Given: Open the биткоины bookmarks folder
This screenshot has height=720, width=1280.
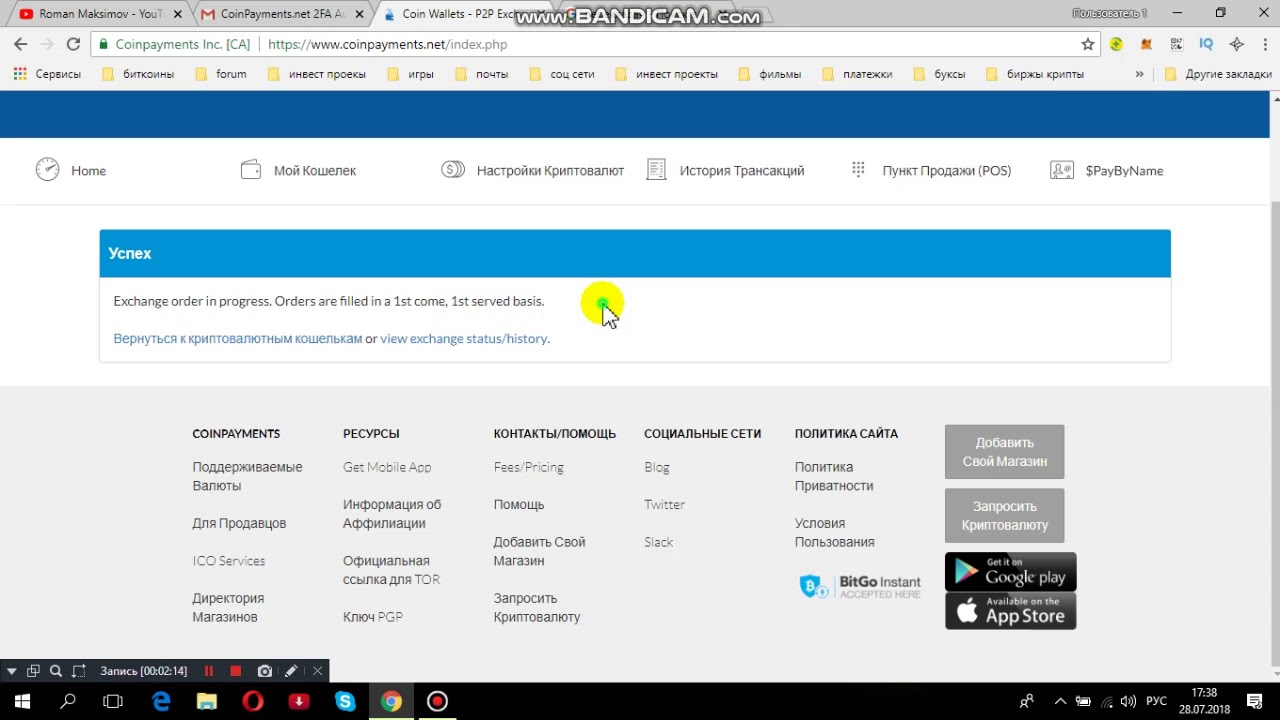Looking at the screenshot, I should click(138, 74).
